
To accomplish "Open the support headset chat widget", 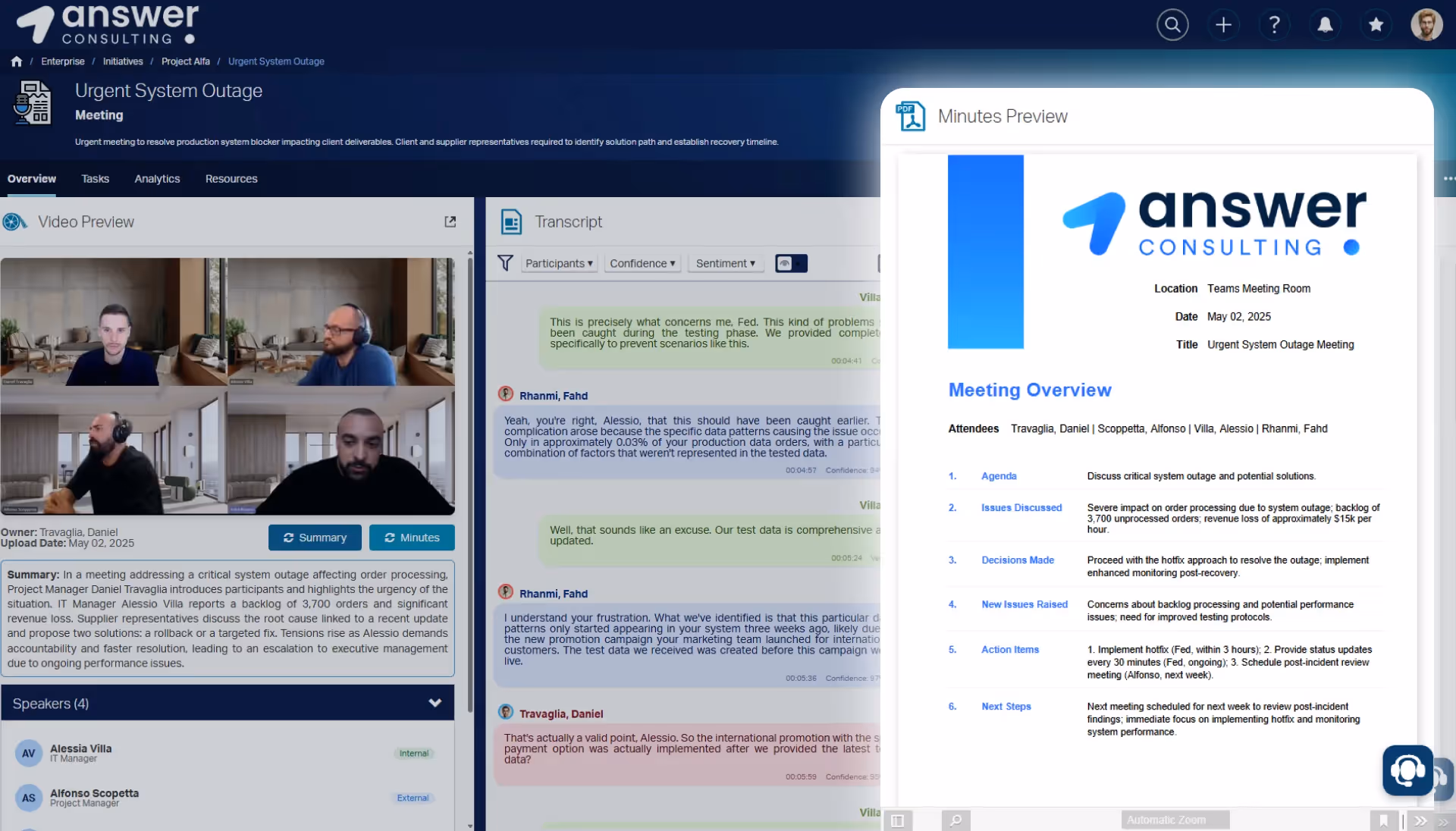I will pyautogui.click(x=1407, y=770).
